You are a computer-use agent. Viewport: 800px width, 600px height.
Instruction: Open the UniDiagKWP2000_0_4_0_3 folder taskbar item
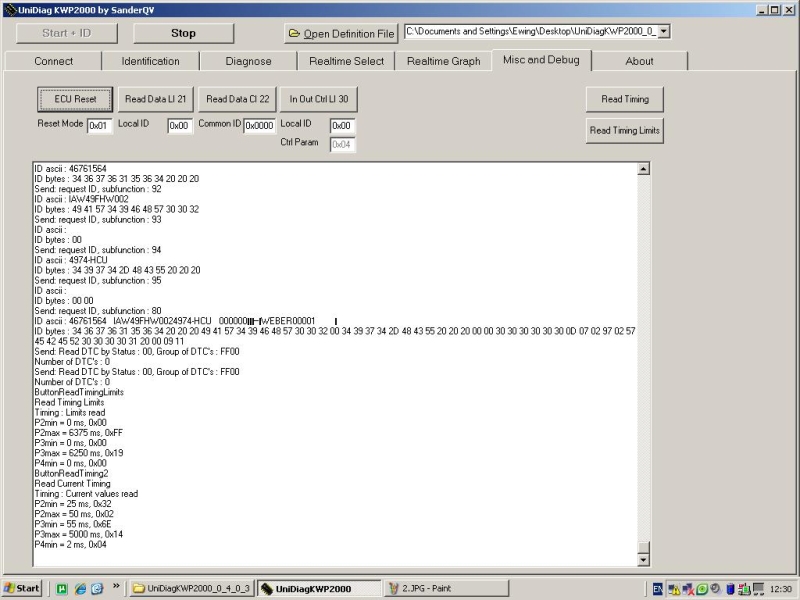(191, 588)
